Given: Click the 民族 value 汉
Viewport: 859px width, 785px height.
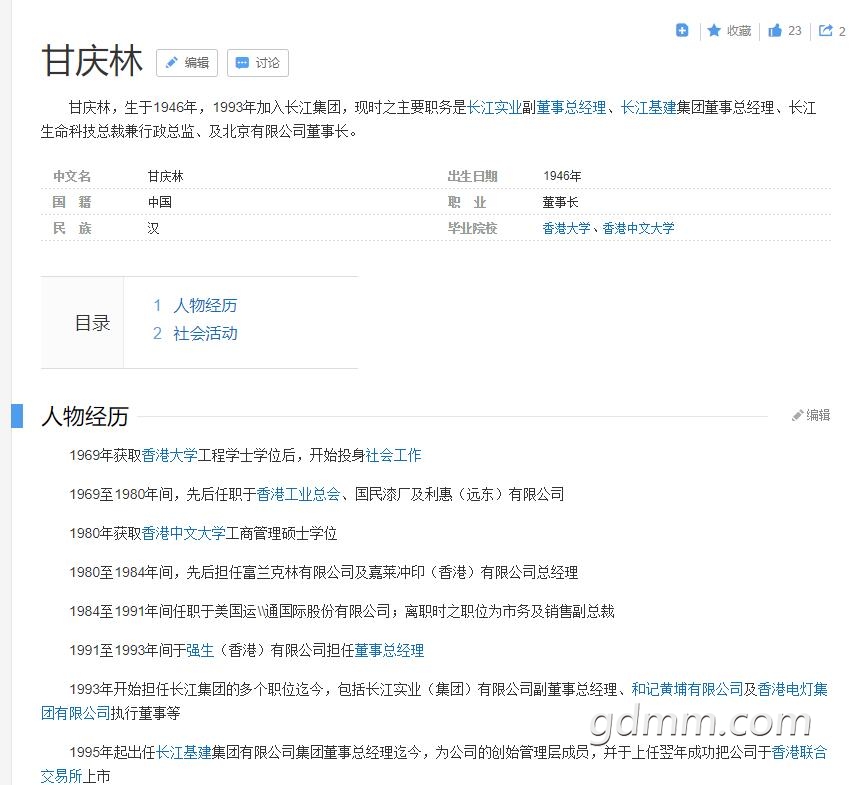Looking at the screenshot, I should coord(153,228).
